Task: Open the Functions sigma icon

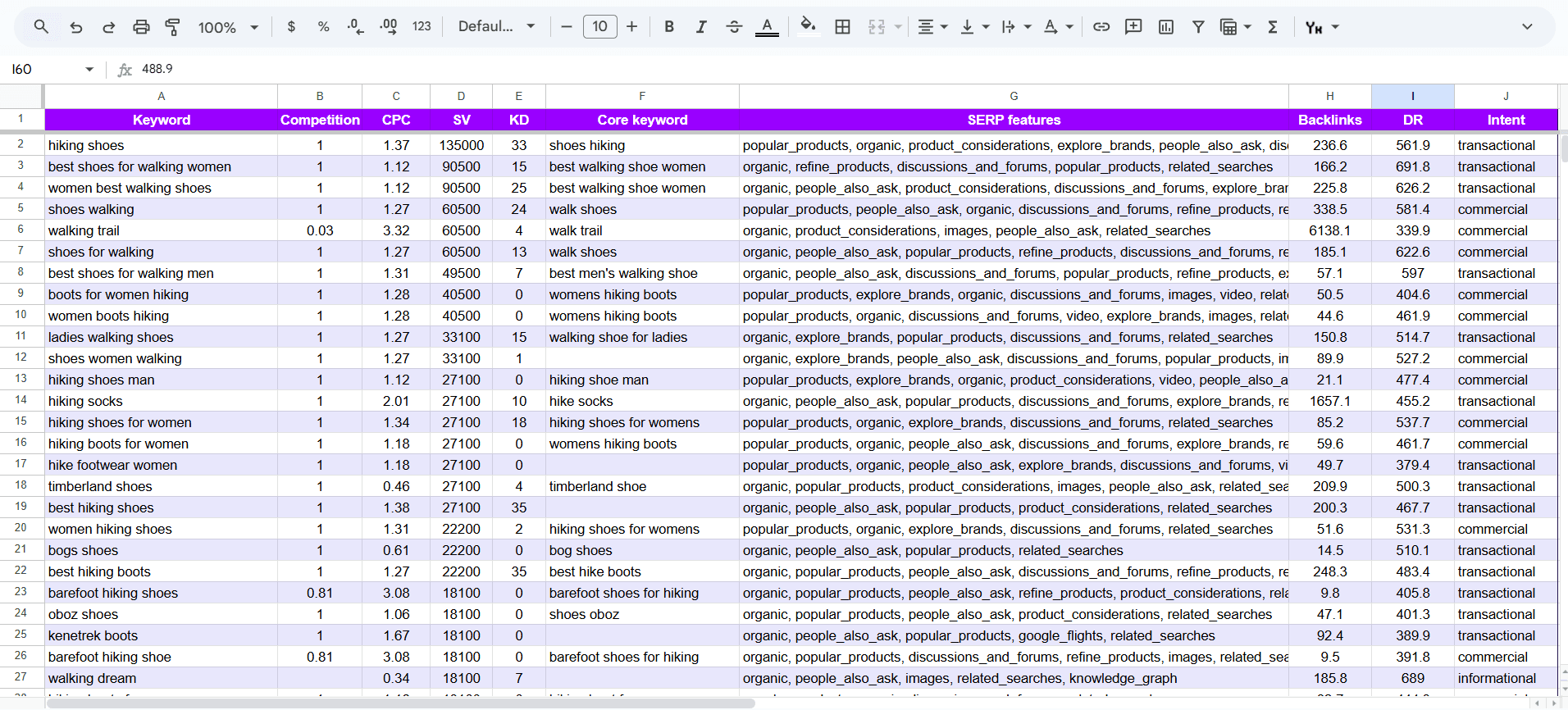Action: coord(1273,27)
